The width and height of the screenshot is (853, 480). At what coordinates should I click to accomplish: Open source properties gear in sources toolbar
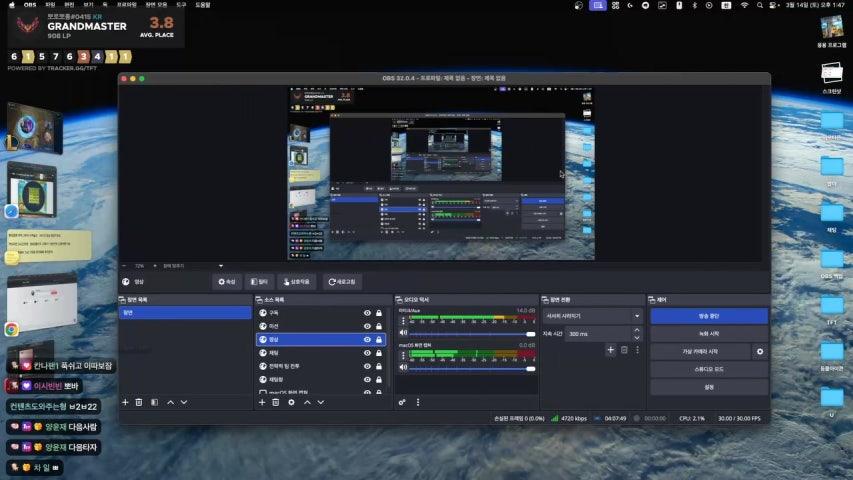[x=291, y=402]
